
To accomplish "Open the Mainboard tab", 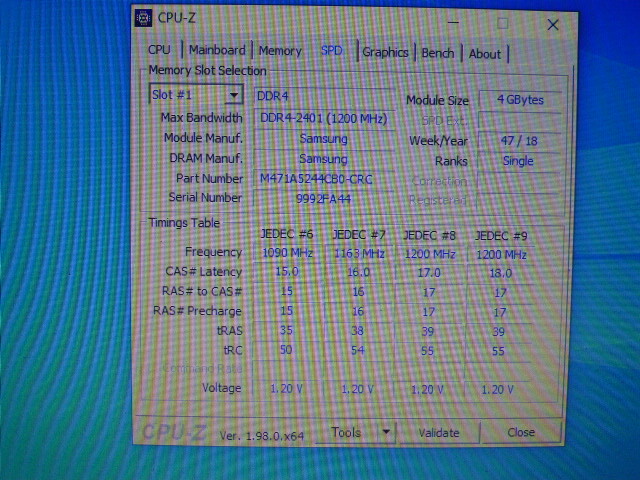I will point(217,50).
